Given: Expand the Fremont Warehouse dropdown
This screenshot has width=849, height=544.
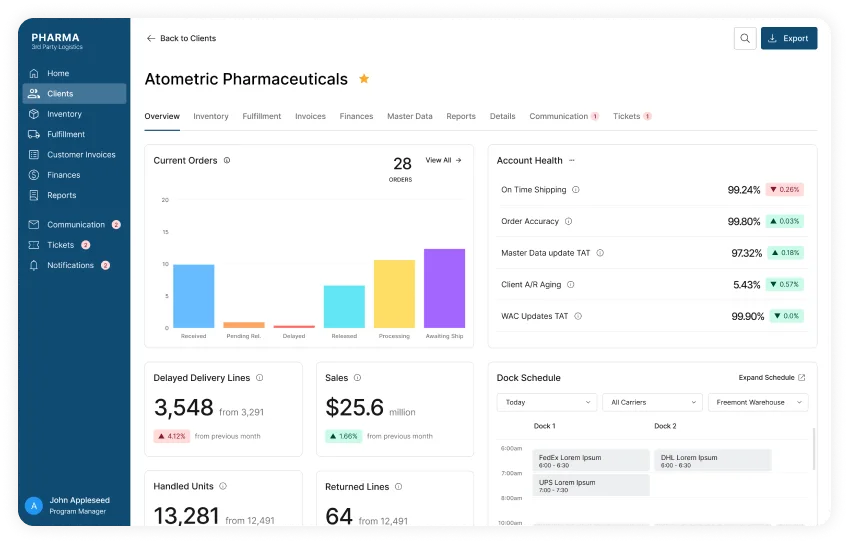Looking at the screenshot, I should (758, 402).
